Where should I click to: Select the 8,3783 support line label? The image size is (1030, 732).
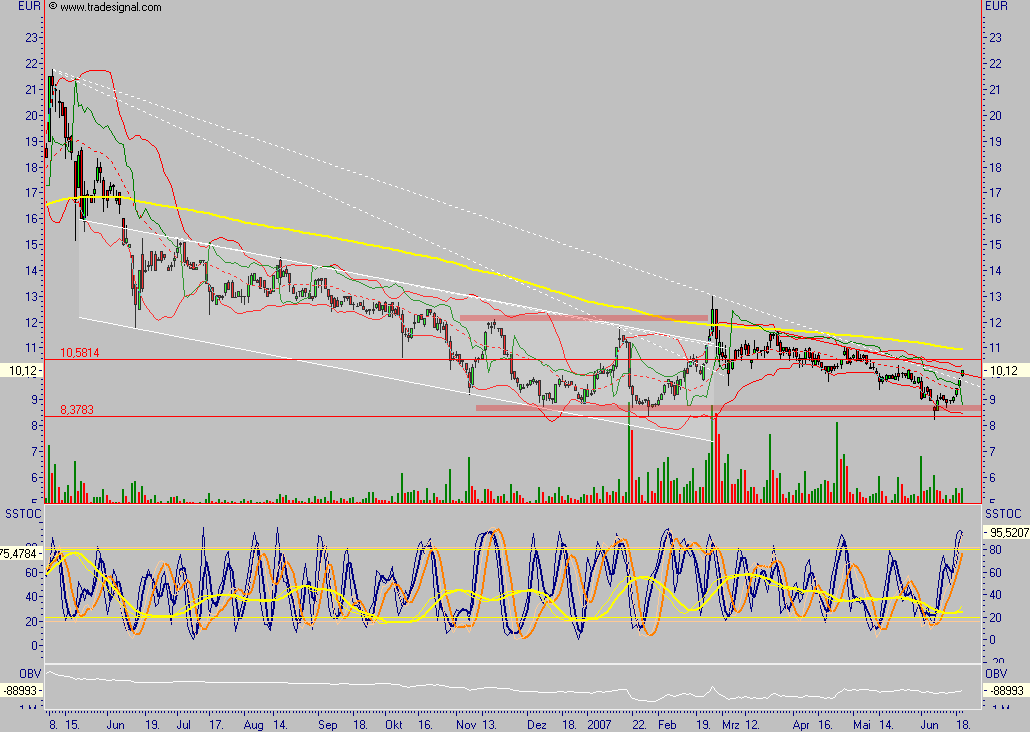click(x=75, y=408)
